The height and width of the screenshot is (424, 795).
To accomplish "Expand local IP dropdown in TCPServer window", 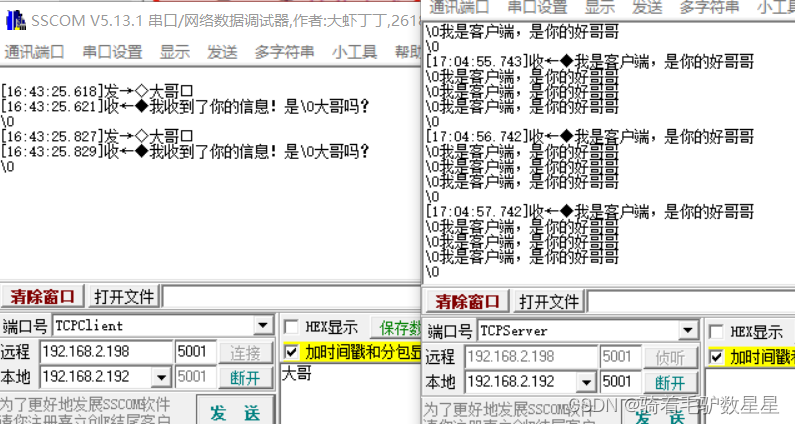I will [586, 382].
